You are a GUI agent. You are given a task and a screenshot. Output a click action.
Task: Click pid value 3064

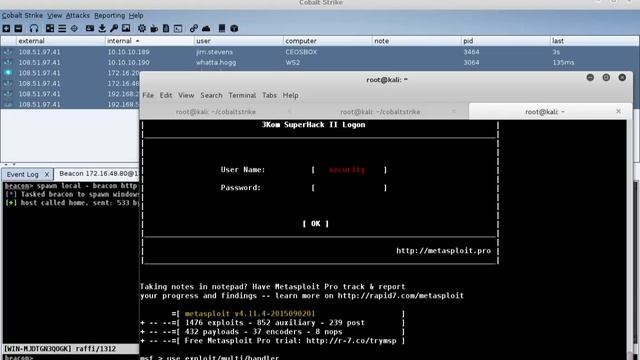tap(471, 62)
